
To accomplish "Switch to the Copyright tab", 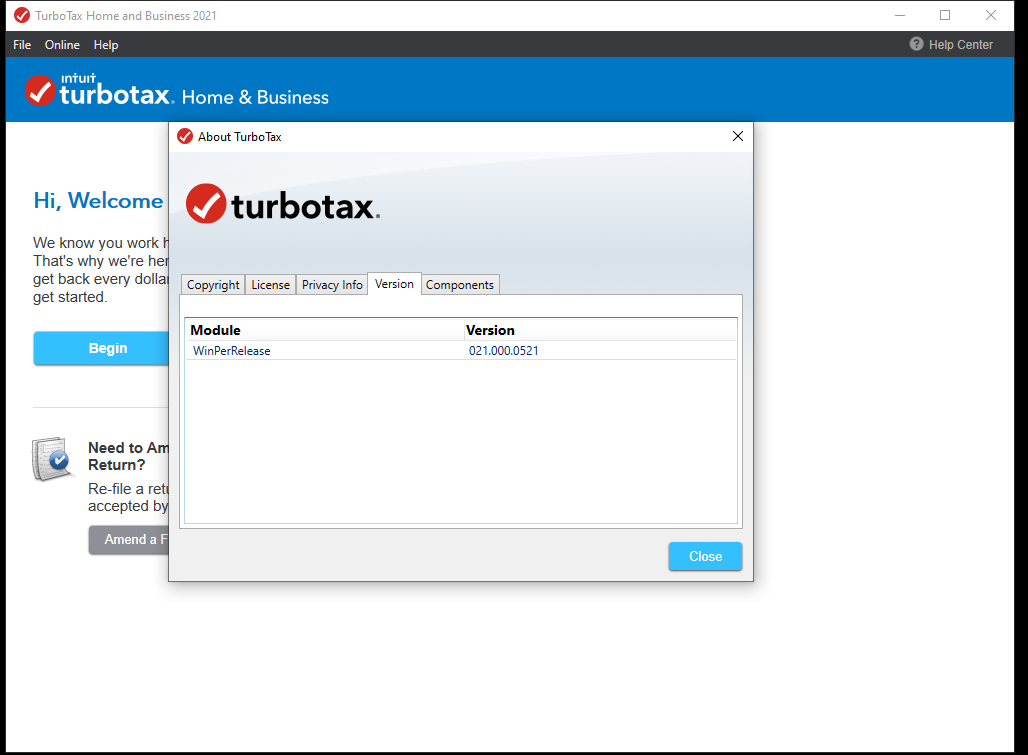I will point(213,284).
